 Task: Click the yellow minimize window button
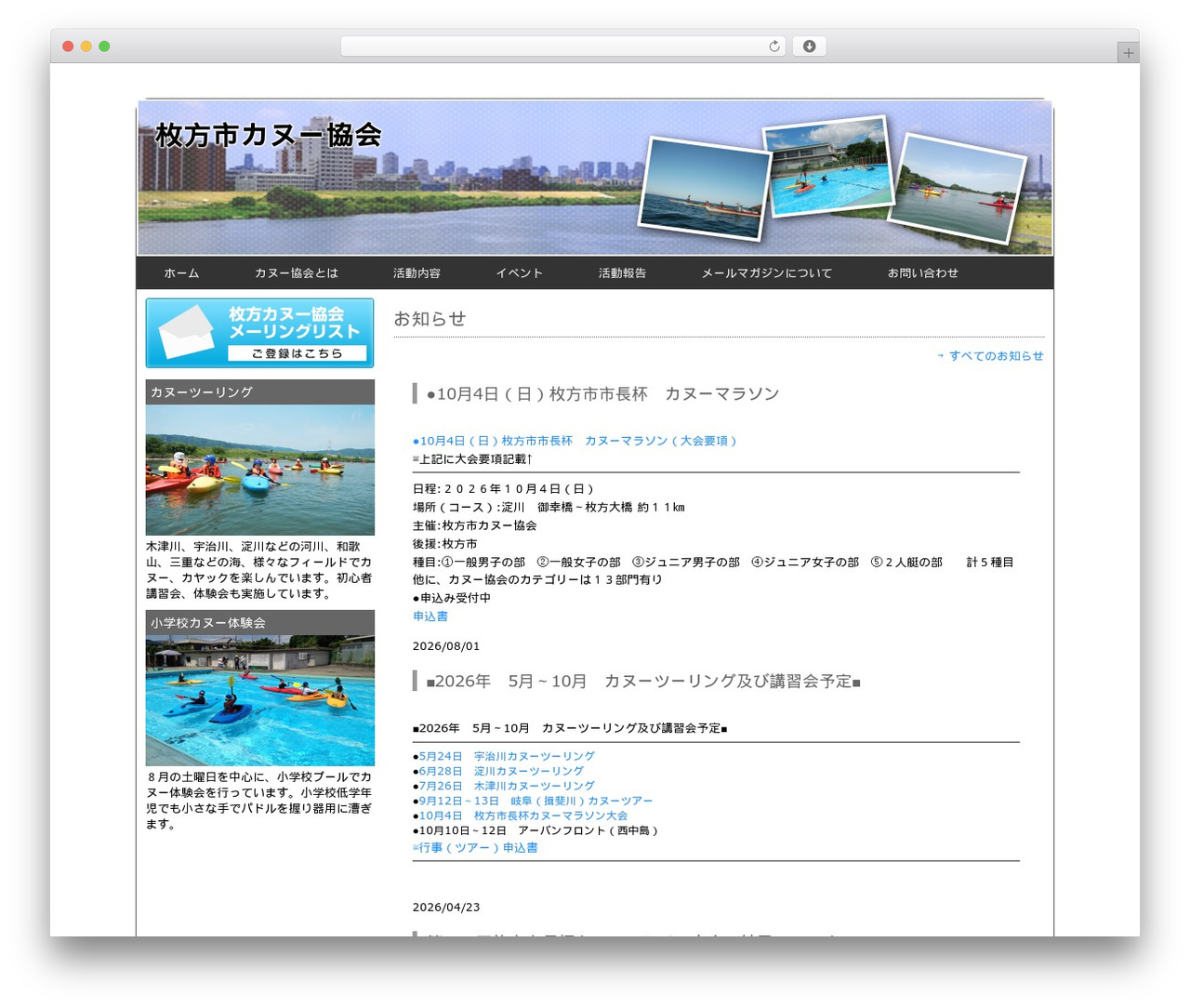coord(86,46)
